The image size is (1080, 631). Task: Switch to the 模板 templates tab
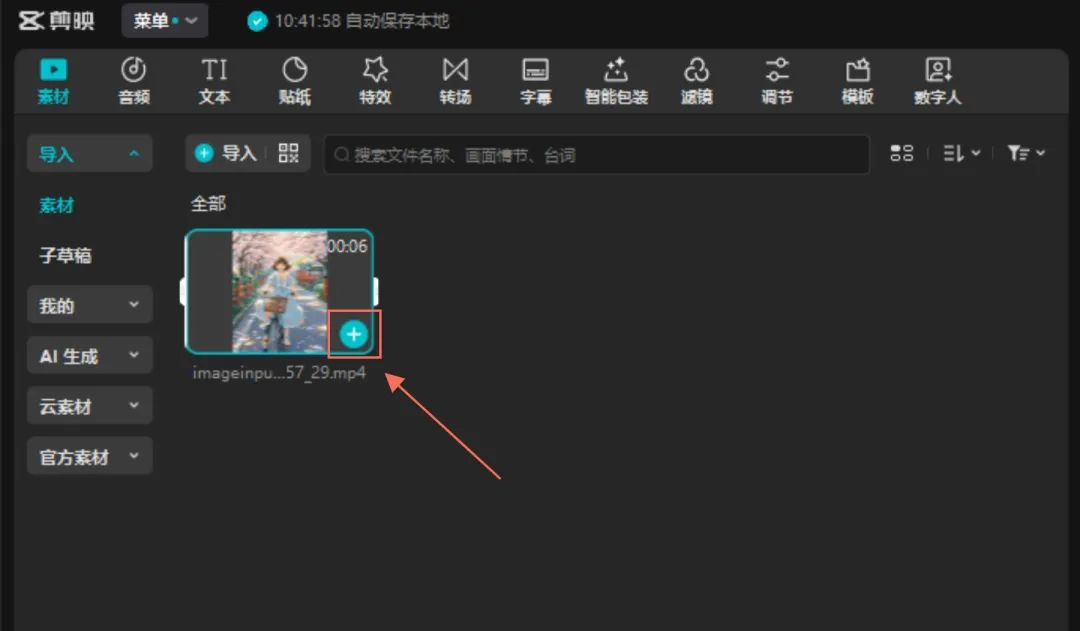857,81
